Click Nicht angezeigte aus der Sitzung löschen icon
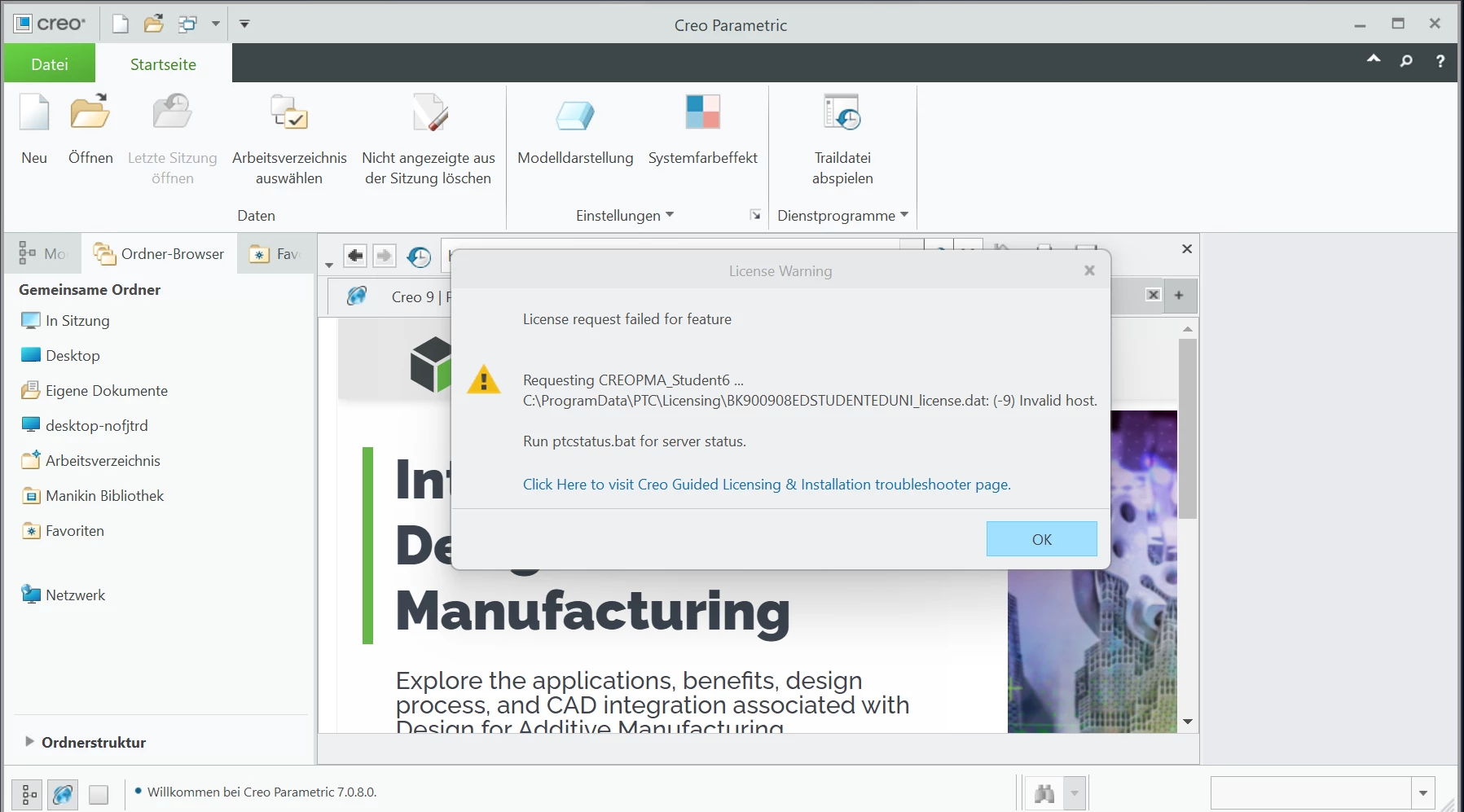Screen dimensions: 1464x812 (429, 112)
